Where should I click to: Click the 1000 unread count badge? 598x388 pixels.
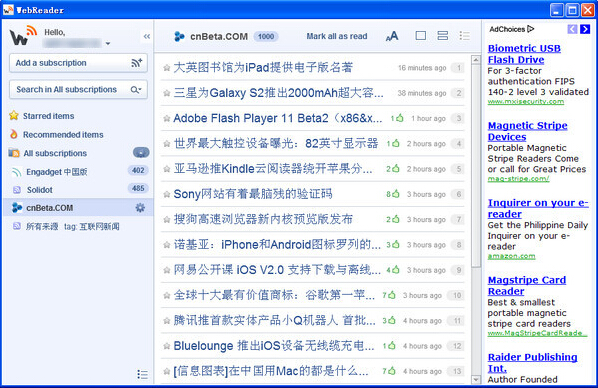[266, 36]
